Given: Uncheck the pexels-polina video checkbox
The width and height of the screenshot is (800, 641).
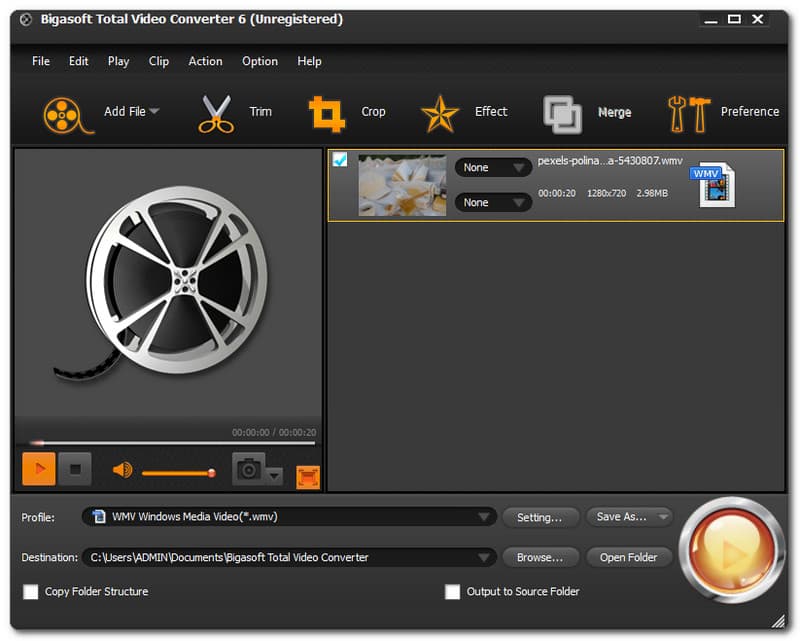Looking at the screenshot, I should (340, 160).
